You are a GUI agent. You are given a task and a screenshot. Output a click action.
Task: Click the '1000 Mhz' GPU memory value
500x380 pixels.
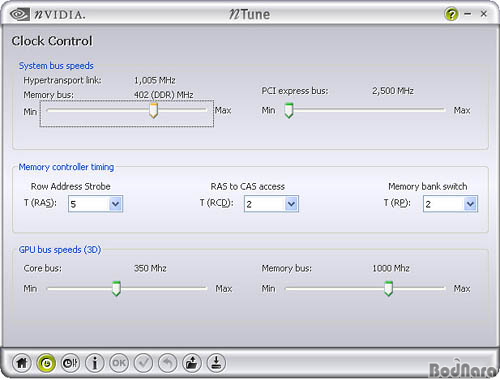(391, 268)
